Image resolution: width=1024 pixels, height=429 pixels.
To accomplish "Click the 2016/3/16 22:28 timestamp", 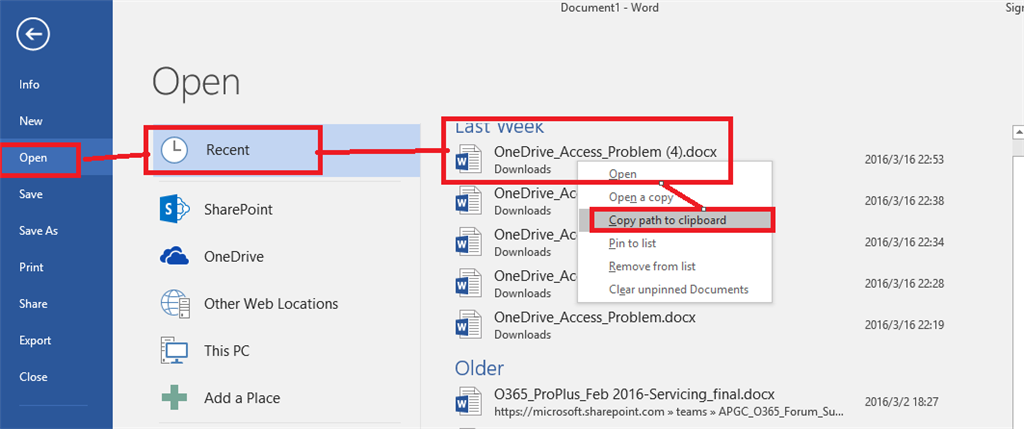I will [904, 283].
